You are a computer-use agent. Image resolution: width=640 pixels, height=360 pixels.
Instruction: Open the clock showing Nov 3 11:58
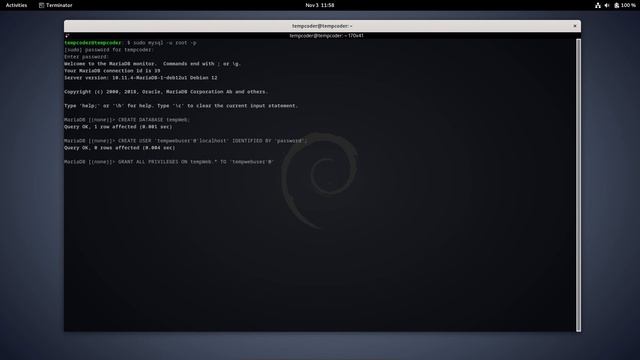click(320, 5)
